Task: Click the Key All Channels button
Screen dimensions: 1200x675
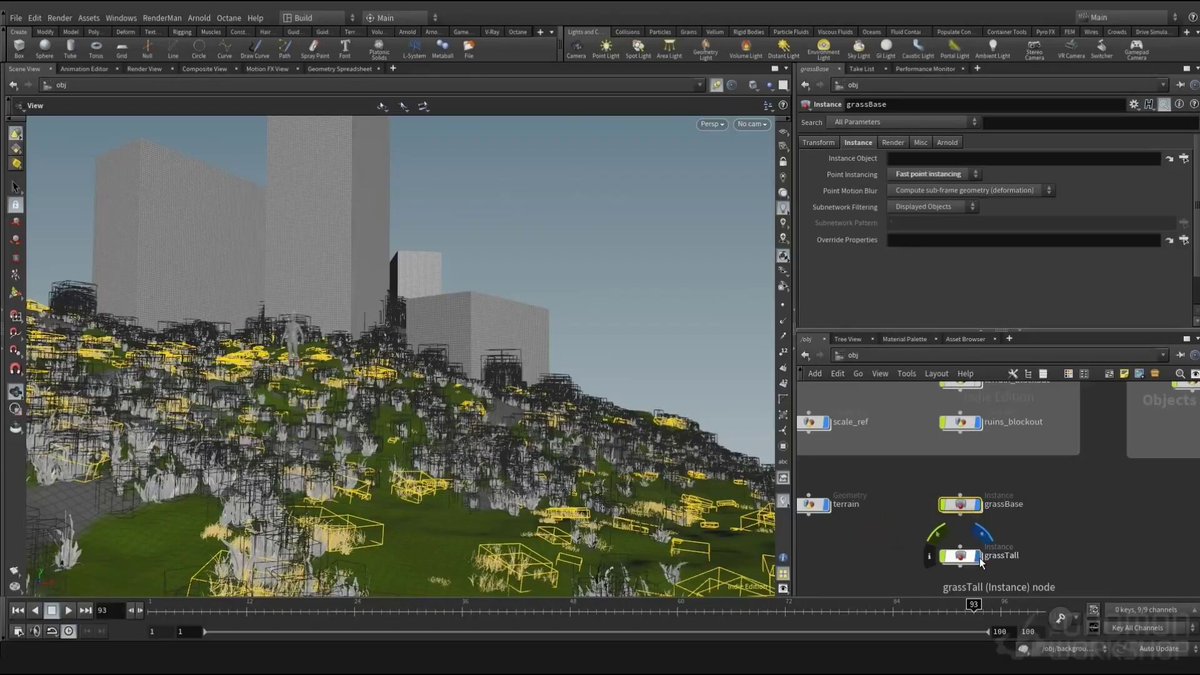Action: point(1142,628)
